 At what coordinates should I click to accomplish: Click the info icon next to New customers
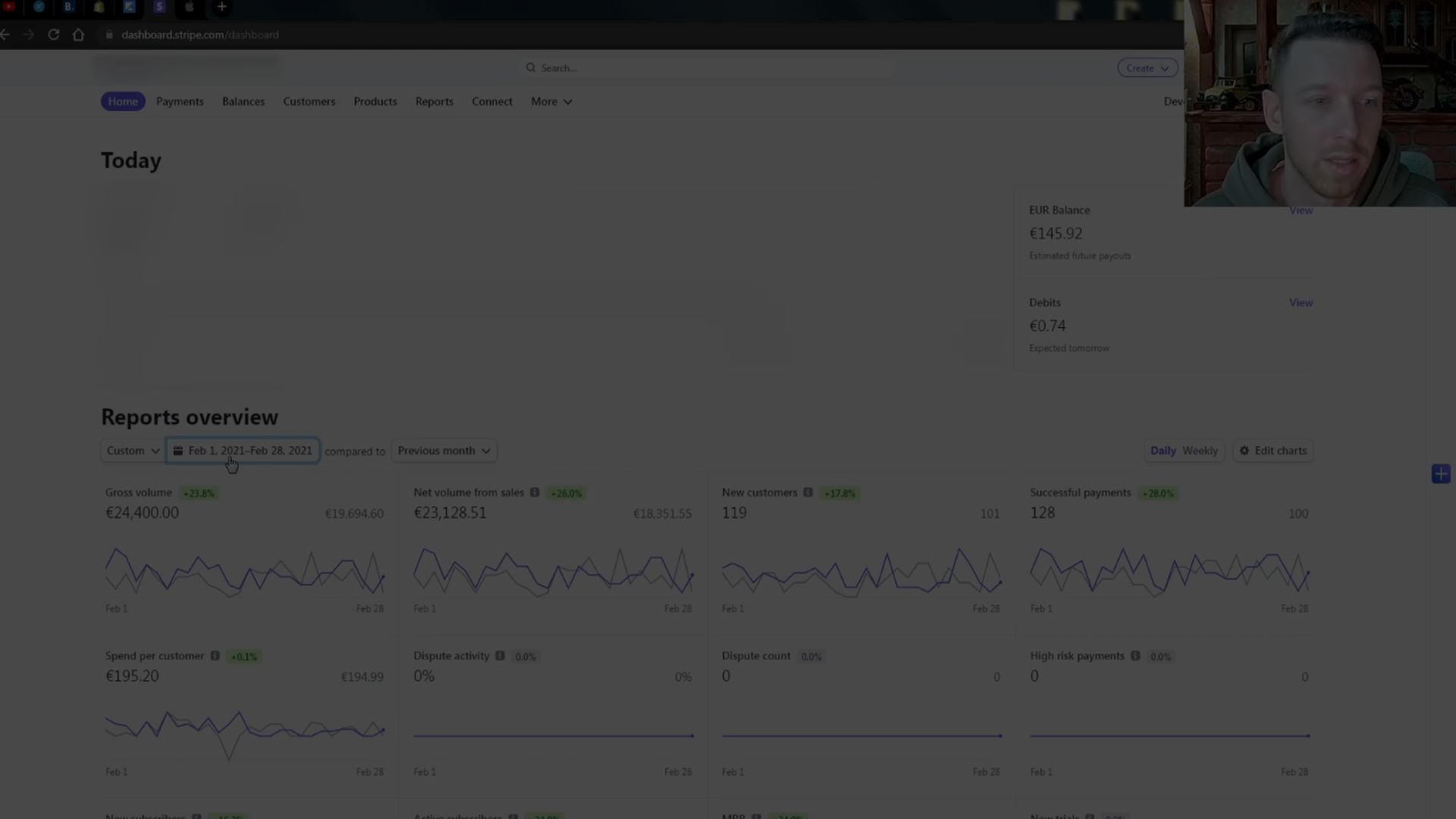coord(808,493)
